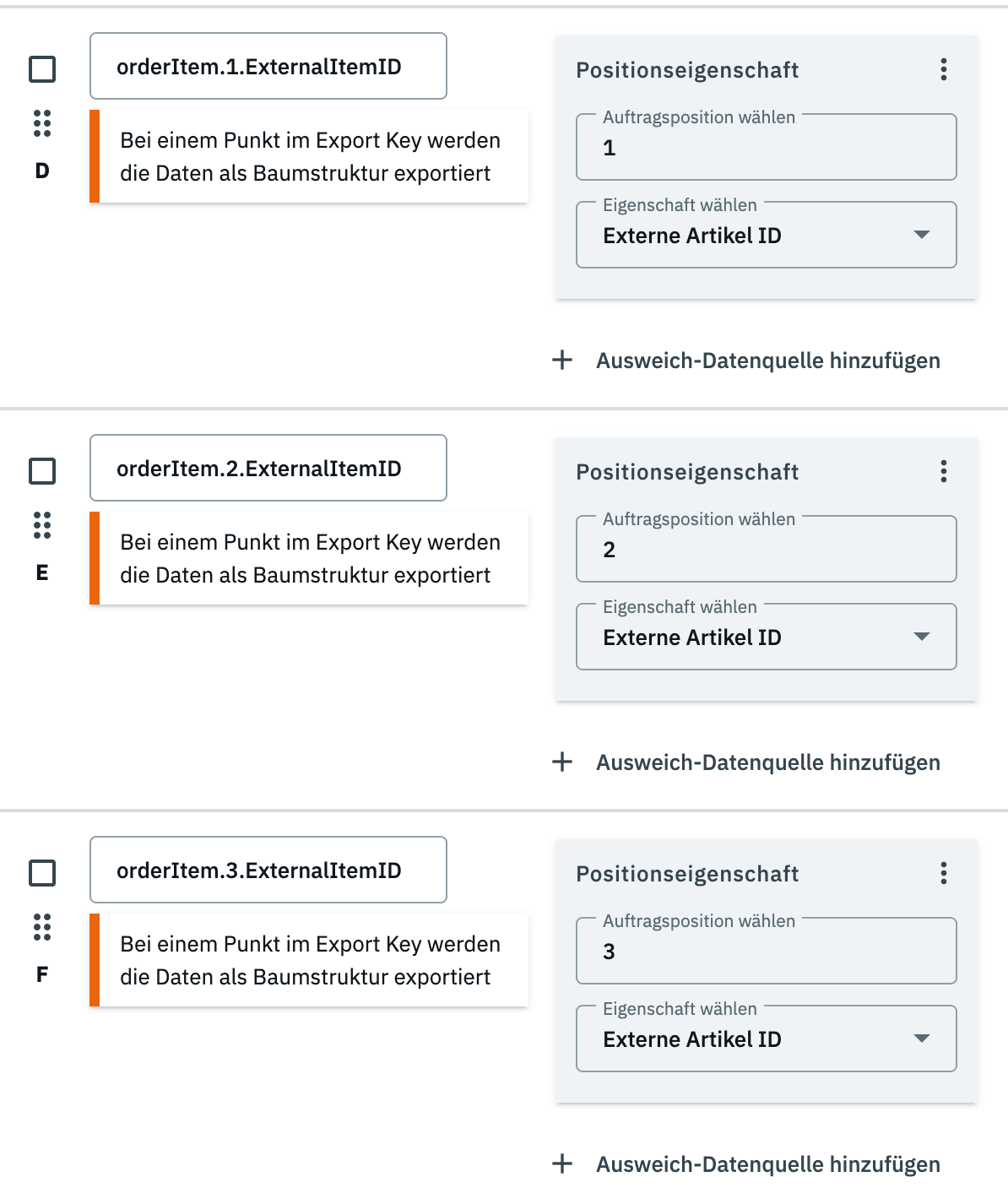Viewport: 1008px width, 1204px height.
Task: Select checkbox for orderItem.2.ExternalItemID row
Action: pyautogui.click(x=42, y=471)
